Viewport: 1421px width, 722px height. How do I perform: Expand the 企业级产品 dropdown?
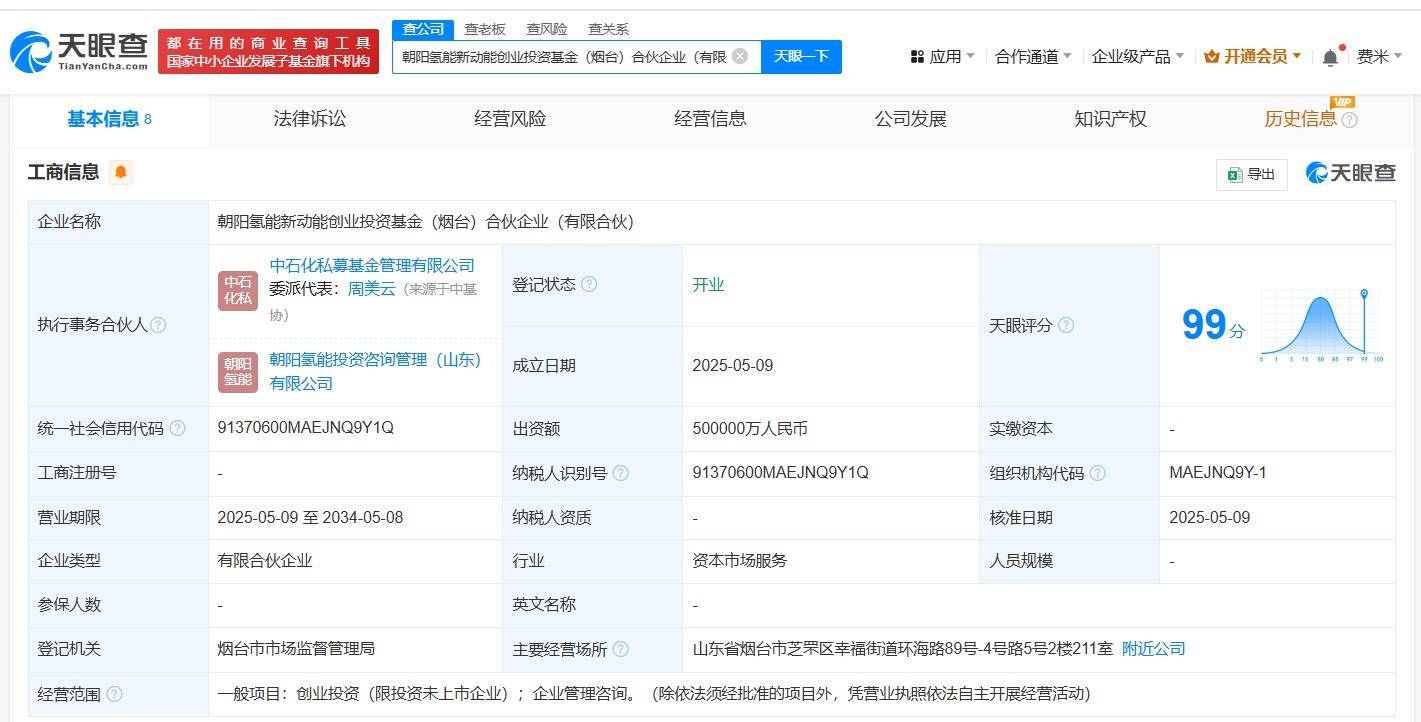(x=1138, y=57)
